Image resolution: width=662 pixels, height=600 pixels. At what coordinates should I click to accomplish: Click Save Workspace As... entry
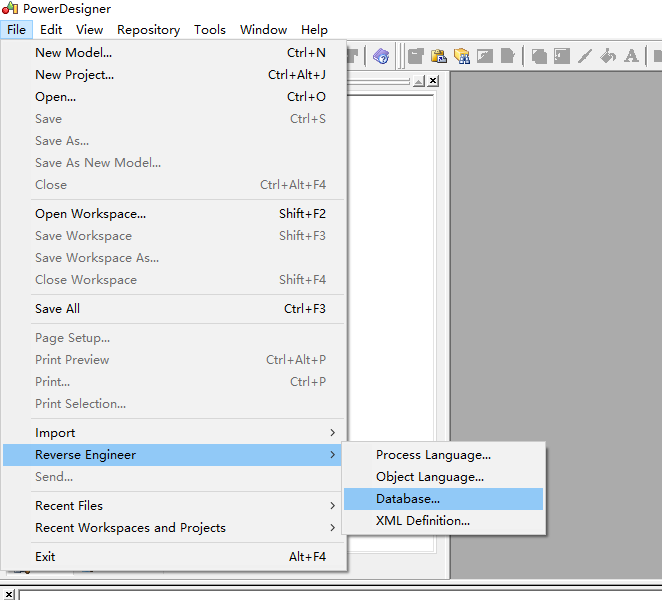coord(174,258)
